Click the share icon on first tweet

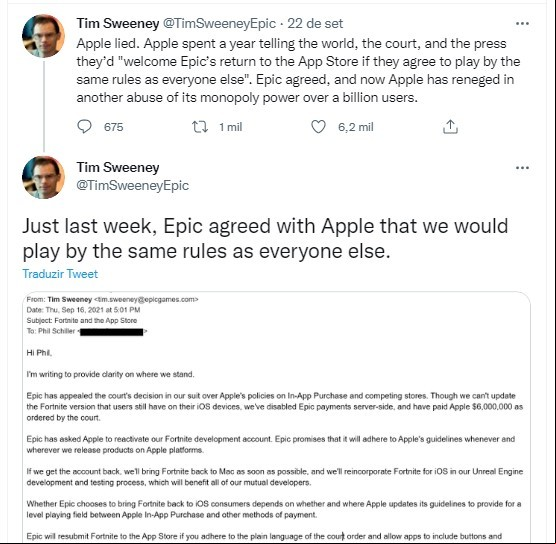(x=450, y=127)
